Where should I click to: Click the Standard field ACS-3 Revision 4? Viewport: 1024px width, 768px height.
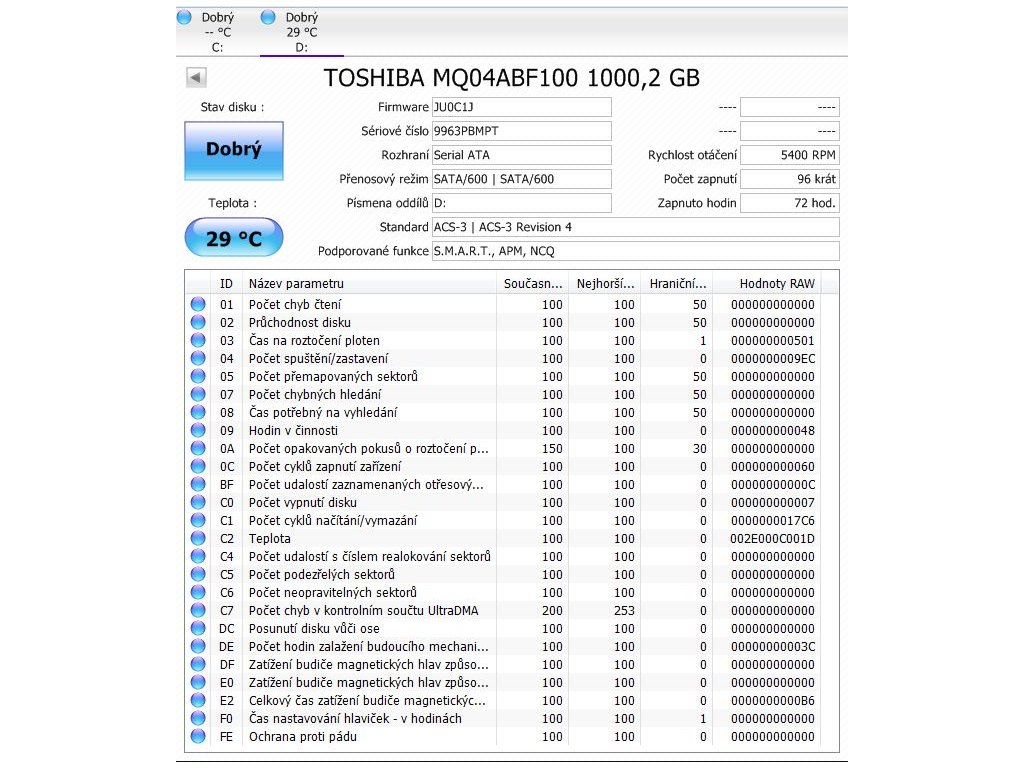pos(635,227)
